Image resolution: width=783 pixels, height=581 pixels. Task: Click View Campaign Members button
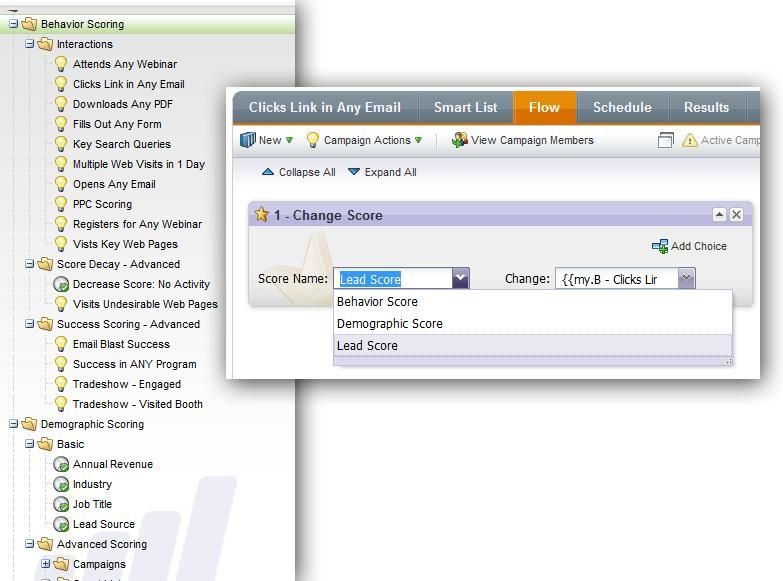coord(523,140)
